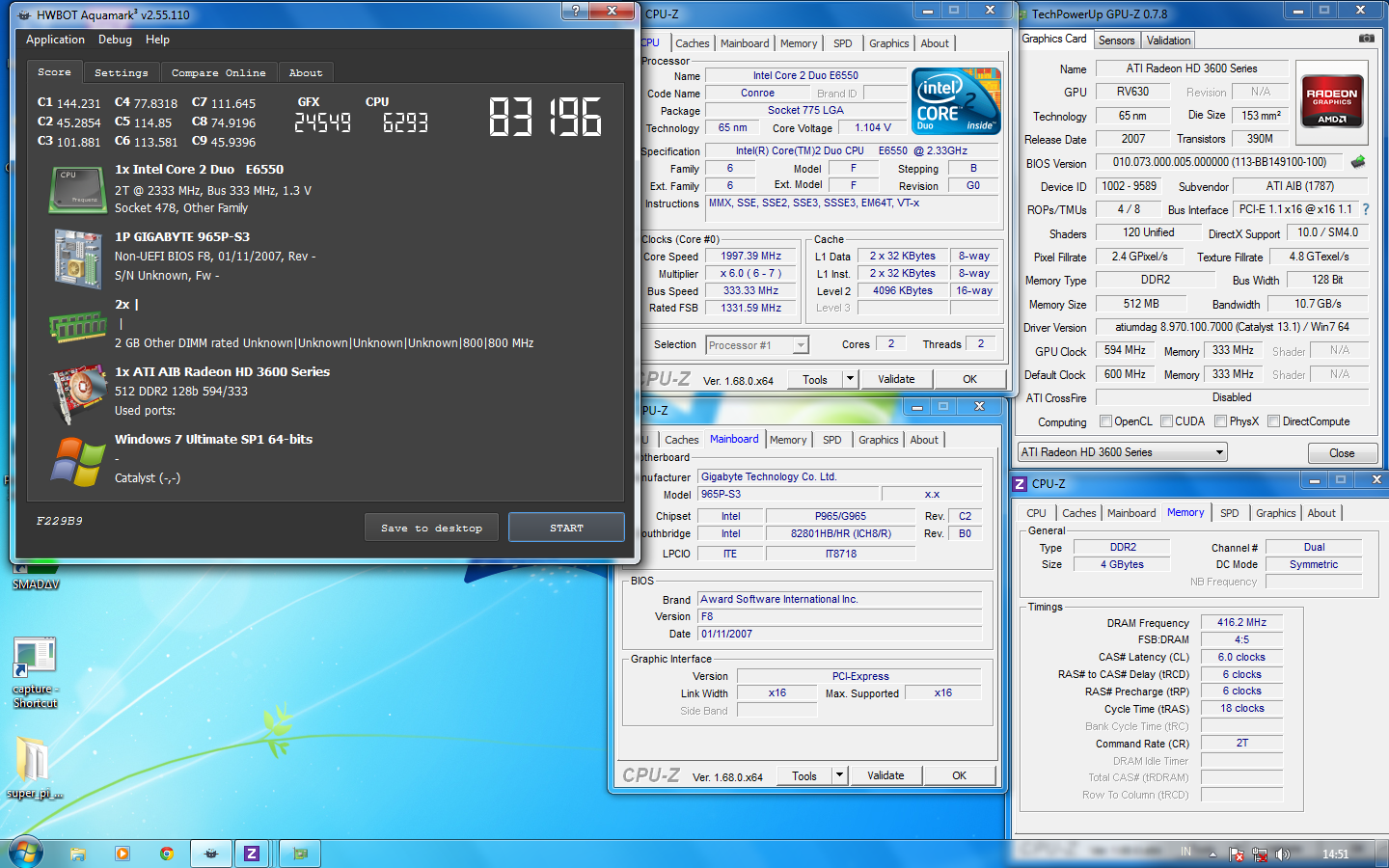
Task: Click the Close button in GPU-Z
Action: coord(1342,453)
